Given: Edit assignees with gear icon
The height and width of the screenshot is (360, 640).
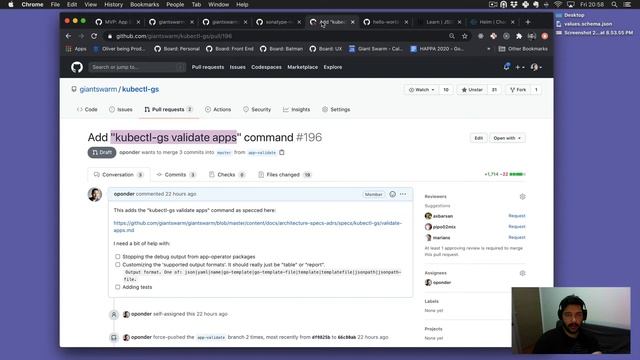Looking at the screenshot, I should (522, 273).
